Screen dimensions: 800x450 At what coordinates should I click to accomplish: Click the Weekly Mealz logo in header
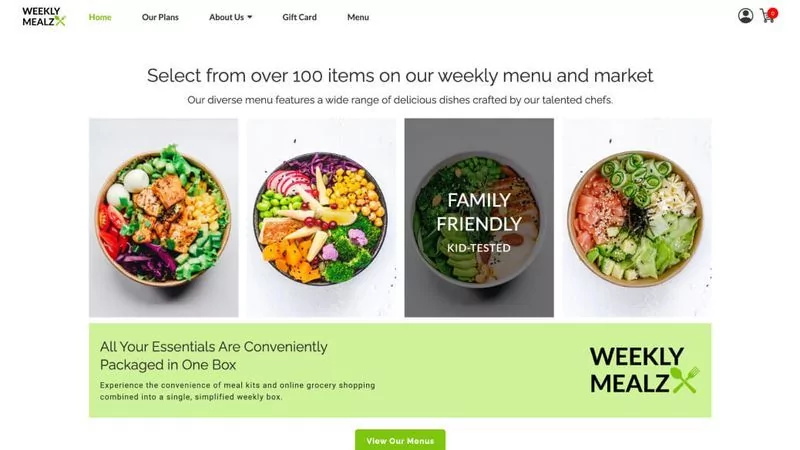[x=44, y=16]
